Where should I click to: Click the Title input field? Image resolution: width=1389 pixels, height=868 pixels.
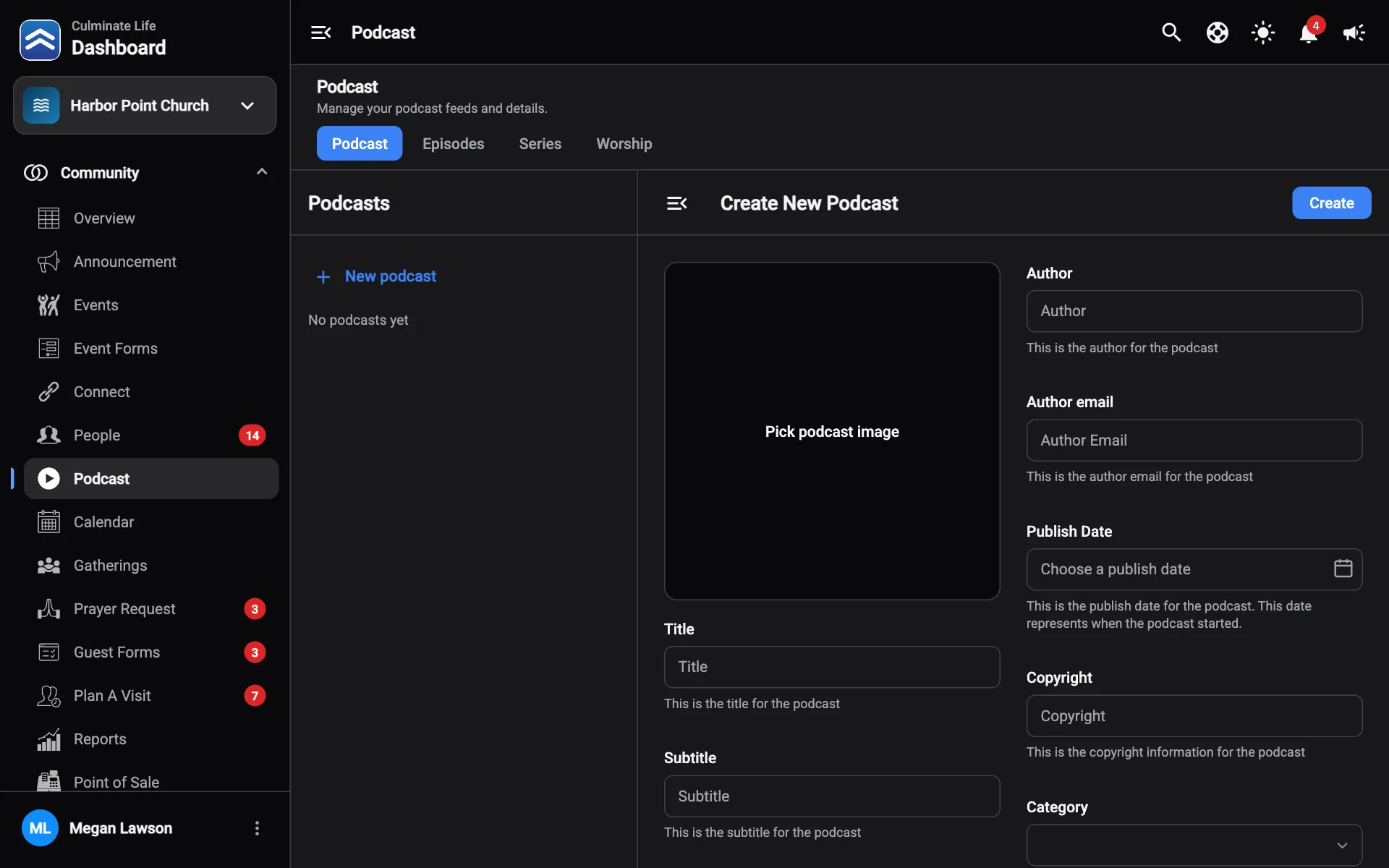coord(832,667)
